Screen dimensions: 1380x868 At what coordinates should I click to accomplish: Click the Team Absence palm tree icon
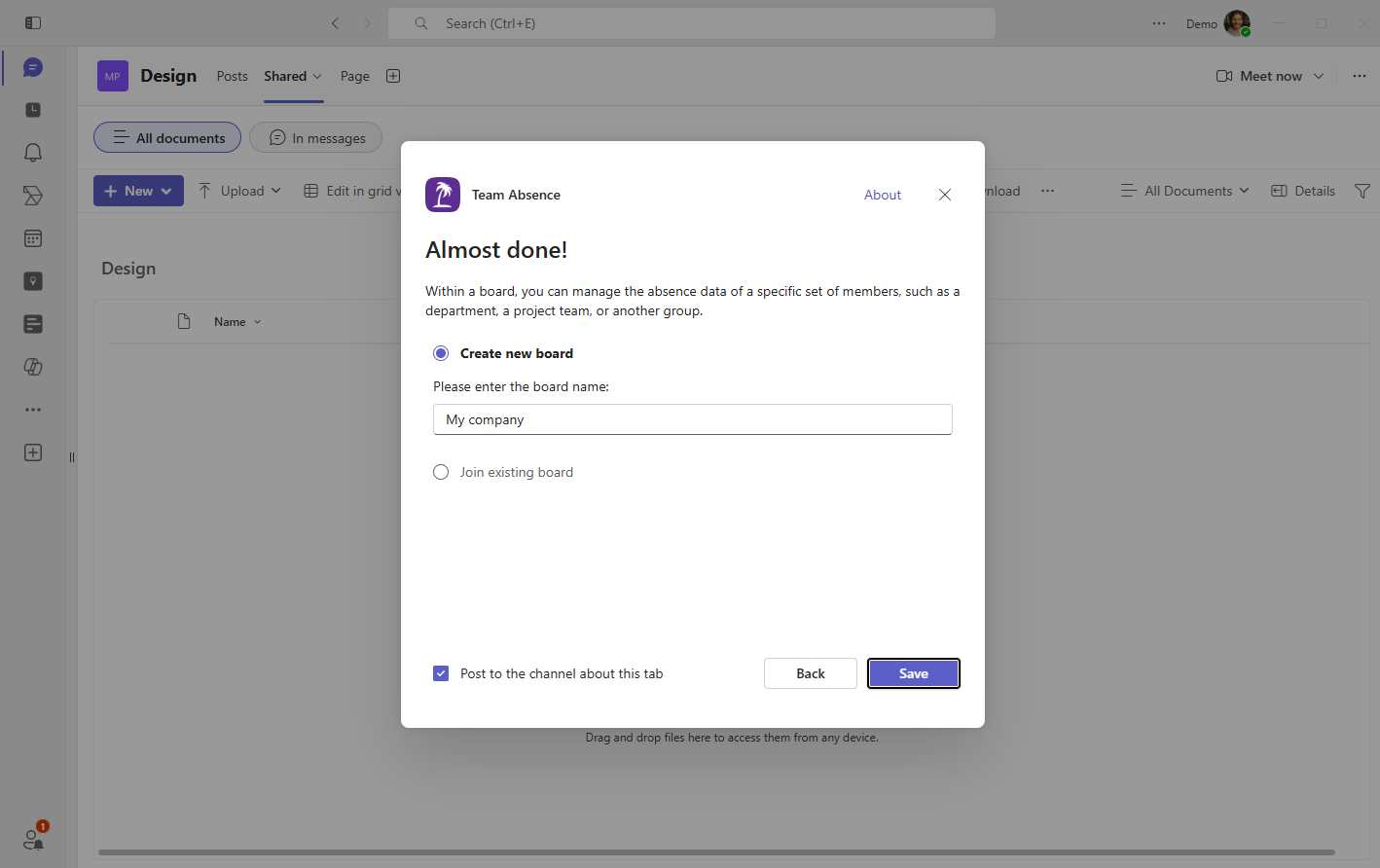pos(443,195)
